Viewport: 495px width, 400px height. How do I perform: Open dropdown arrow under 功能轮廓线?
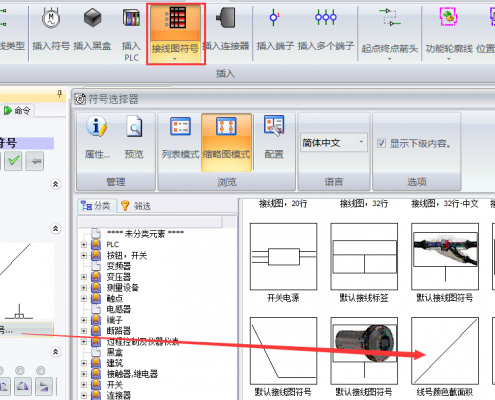pos(449,59)
